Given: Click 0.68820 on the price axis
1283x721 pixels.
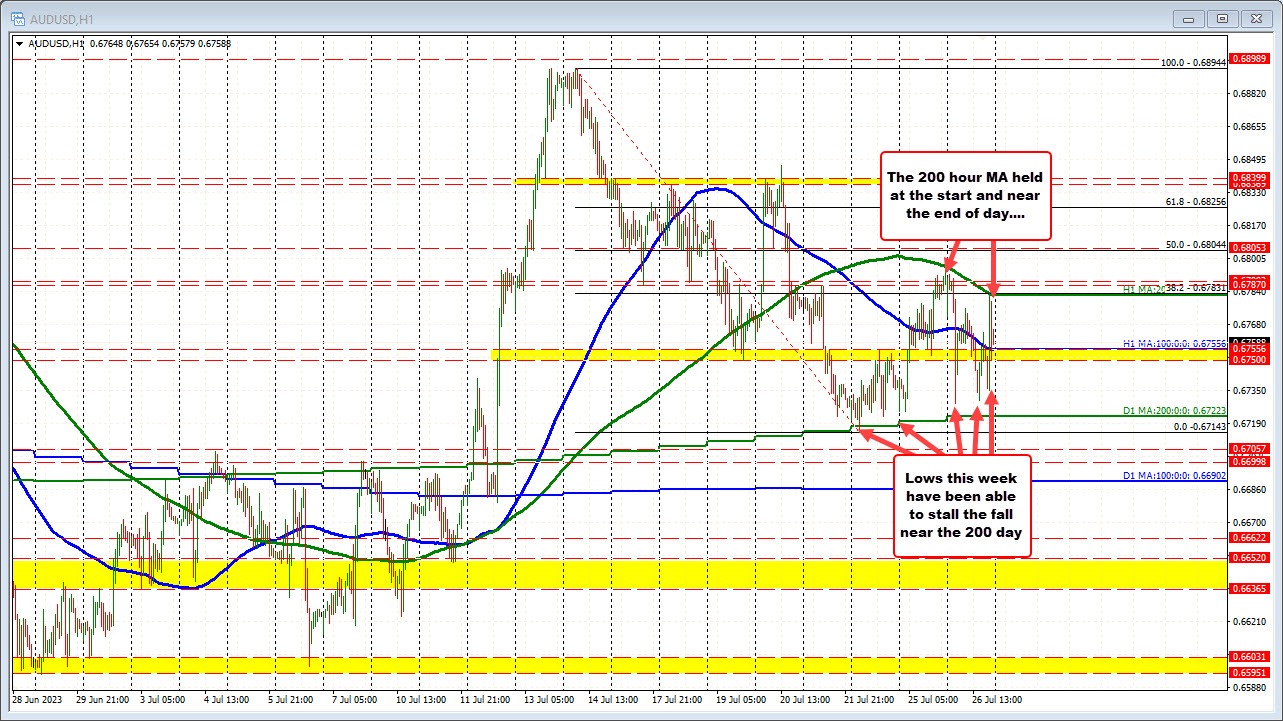Looking at the screenshot, I should 1251,93.
